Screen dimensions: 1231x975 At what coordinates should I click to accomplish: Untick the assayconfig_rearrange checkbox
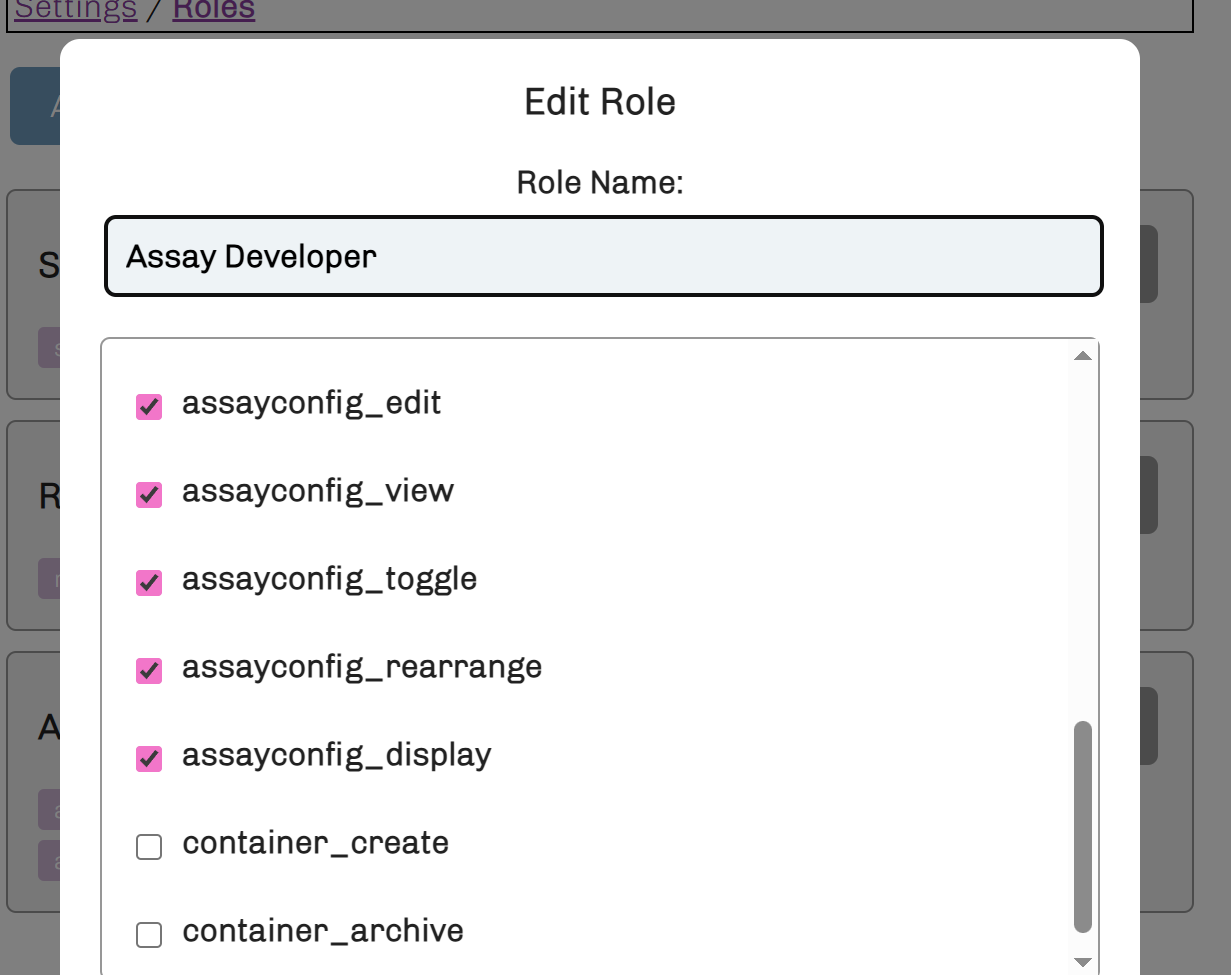click(149, 671)
